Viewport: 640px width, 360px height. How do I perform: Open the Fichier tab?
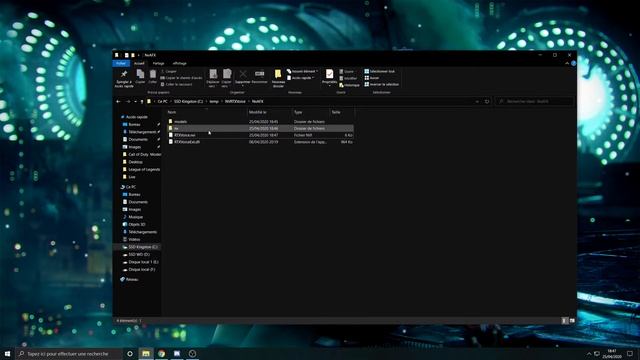coord(121,63)
